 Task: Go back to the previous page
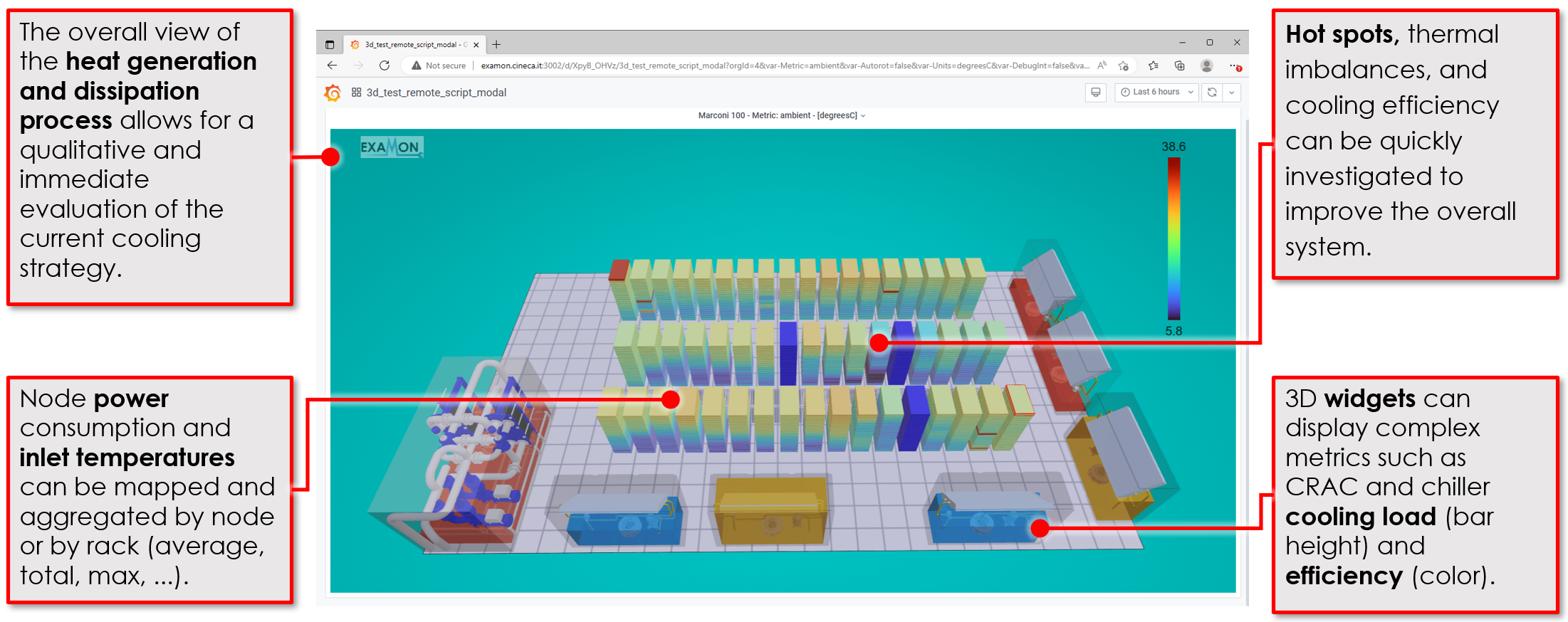333,65
